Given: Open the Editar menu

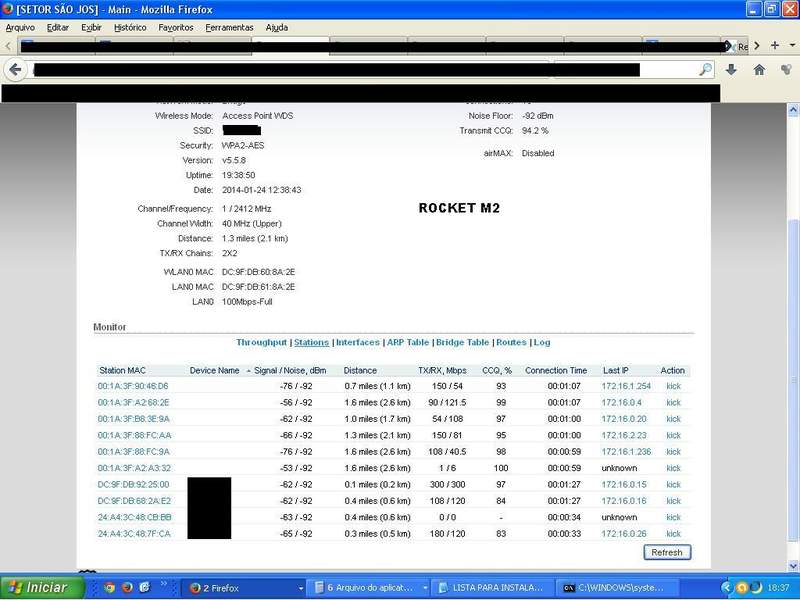Looking at the screenshot, I should [58, 28].
